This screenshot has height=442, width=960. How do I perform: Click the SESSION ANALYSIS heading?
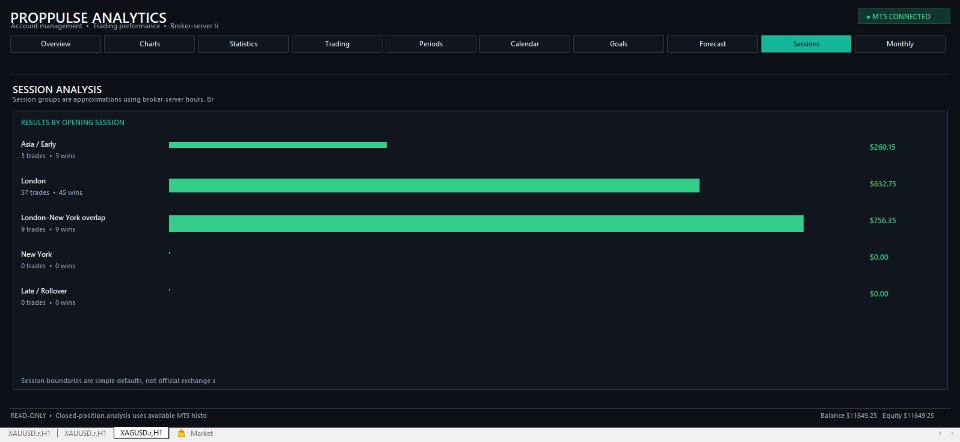pos(57,90)
